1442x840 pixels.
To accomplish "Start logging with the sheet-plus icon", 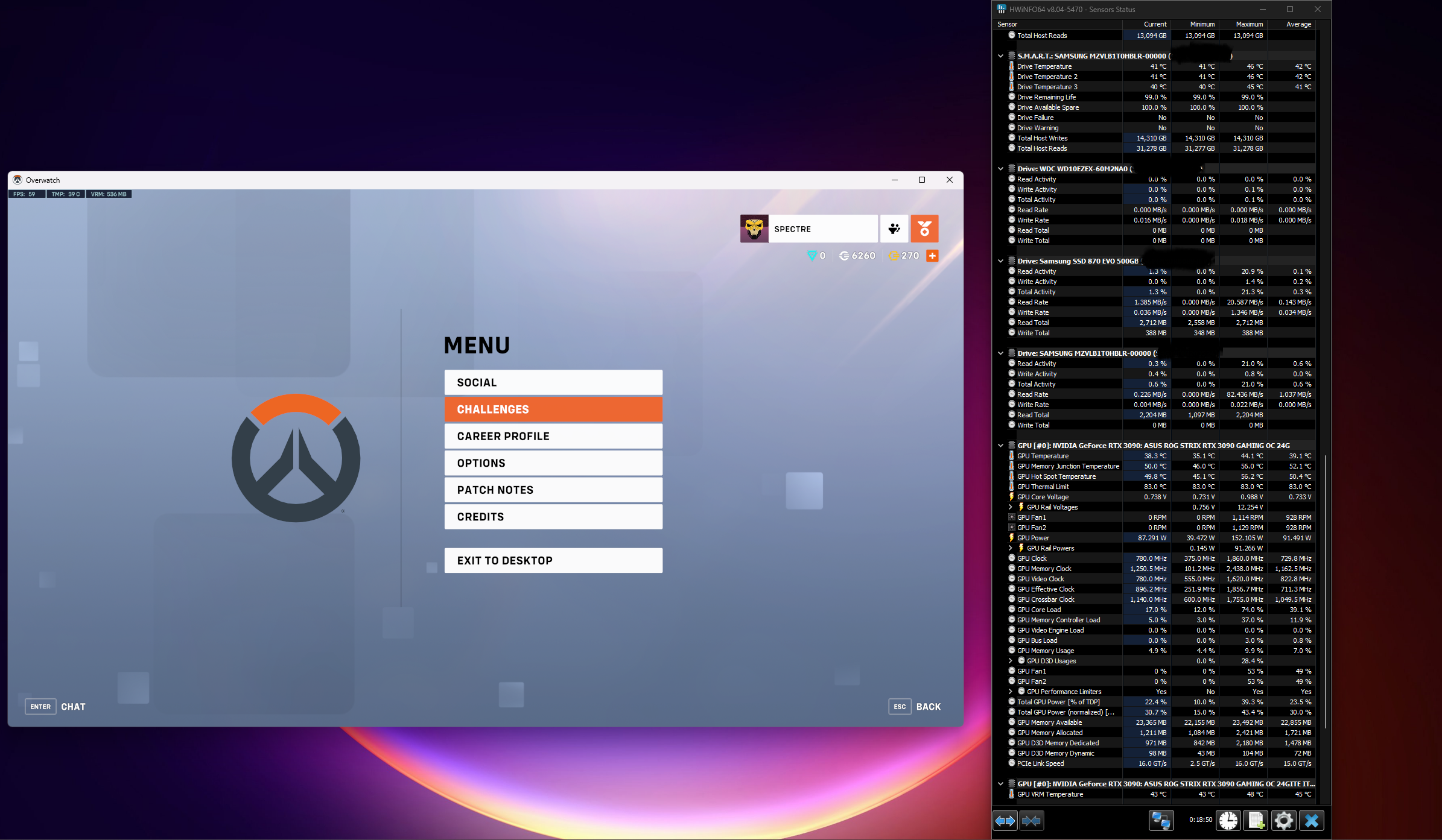I will pos(1256,820).
